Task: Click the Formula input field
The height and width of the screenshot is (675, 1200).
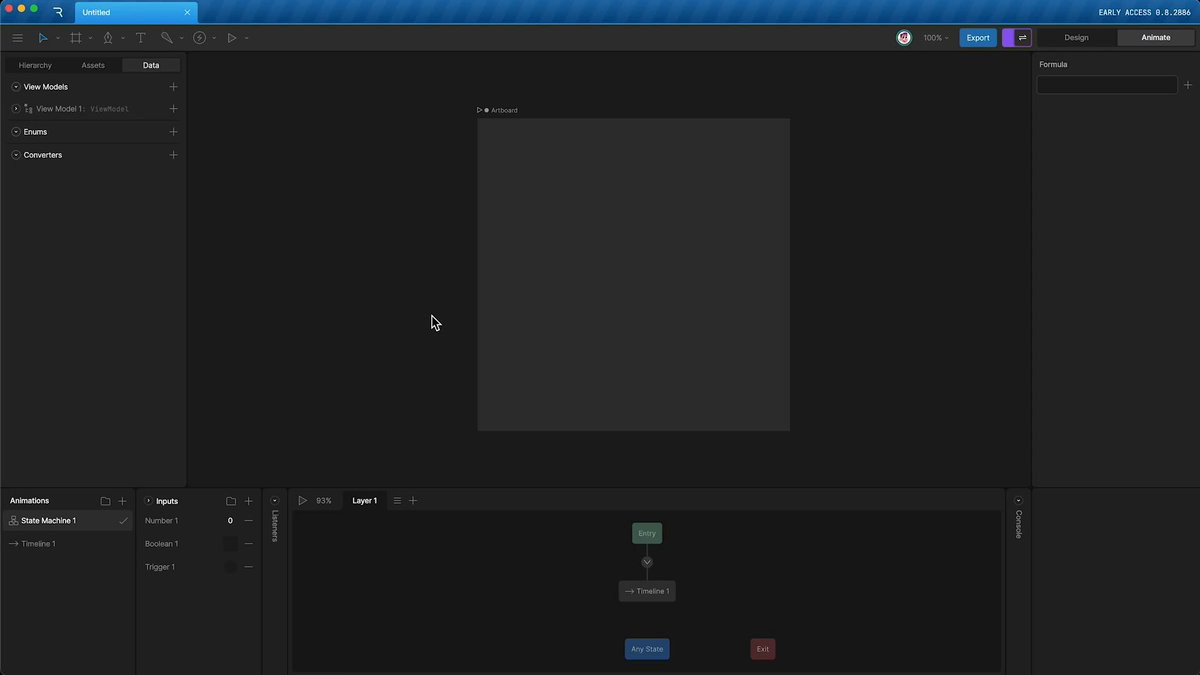Action: (x=1107, y=85)
